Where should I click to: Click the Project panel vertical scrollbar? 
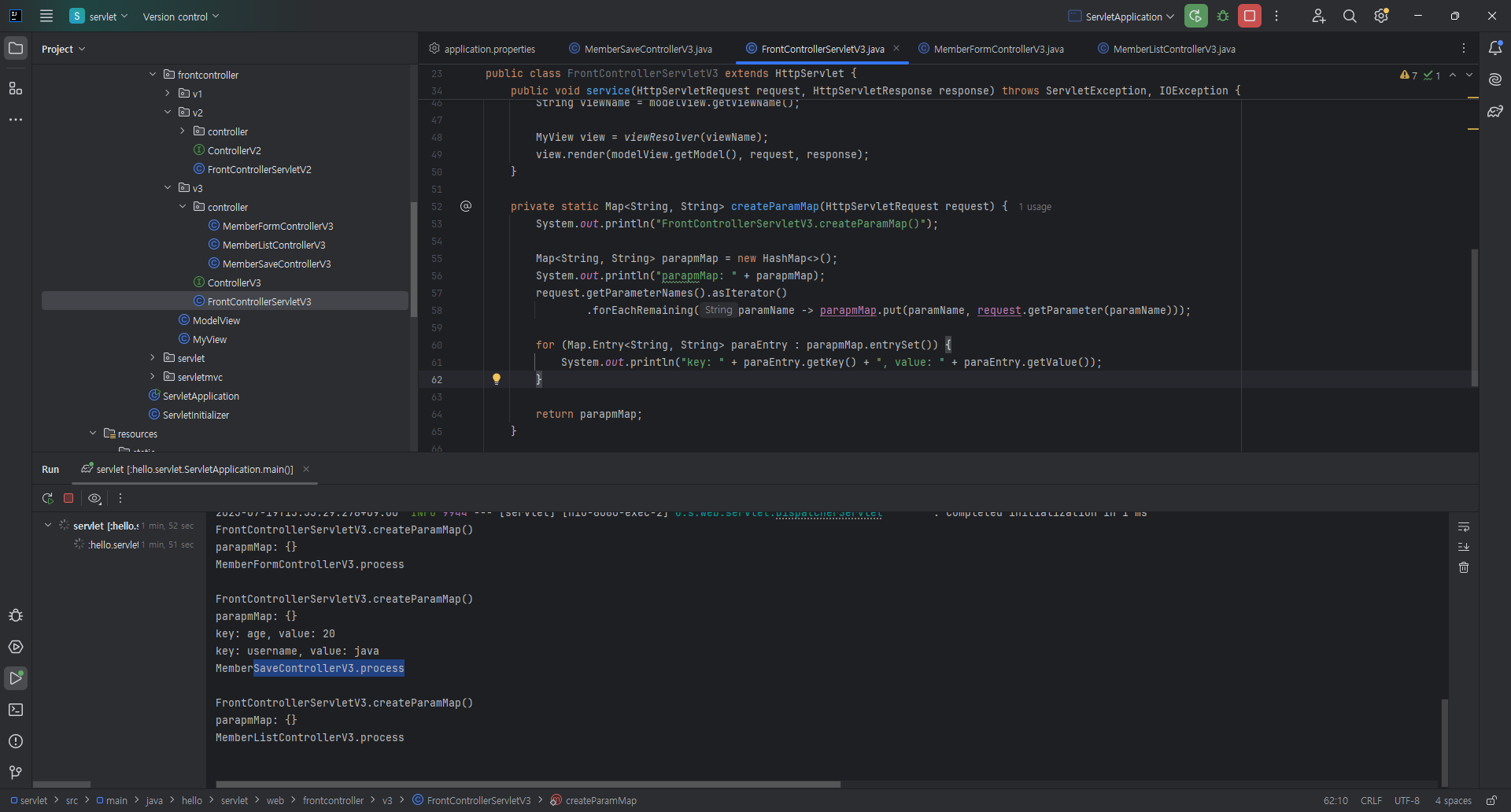[x=414, y=260]
